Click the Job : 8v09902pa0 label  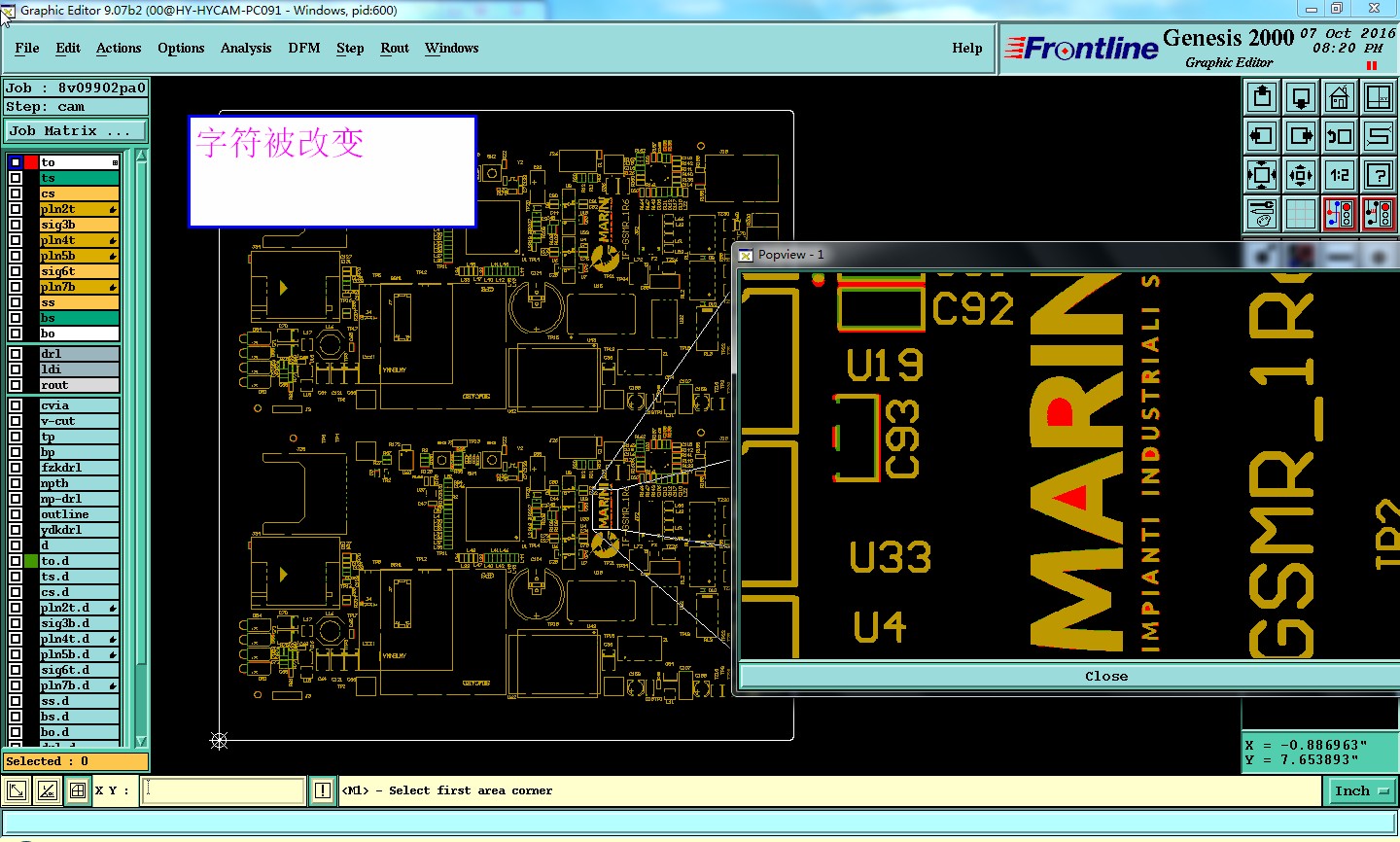(76, 88)
